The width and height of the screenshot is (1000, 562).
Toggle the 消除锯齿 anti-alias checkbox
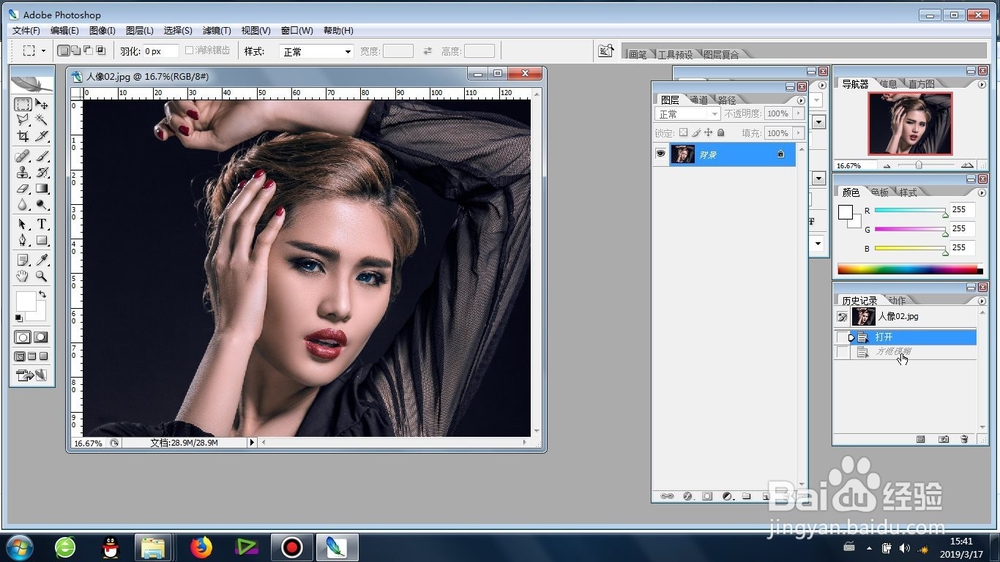(x=189, y=50)
